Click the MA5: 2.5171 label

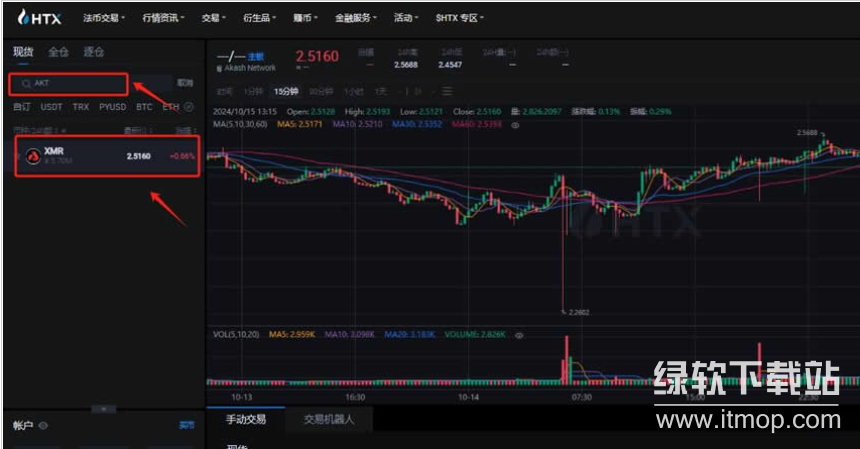click(x=299, y=125)
